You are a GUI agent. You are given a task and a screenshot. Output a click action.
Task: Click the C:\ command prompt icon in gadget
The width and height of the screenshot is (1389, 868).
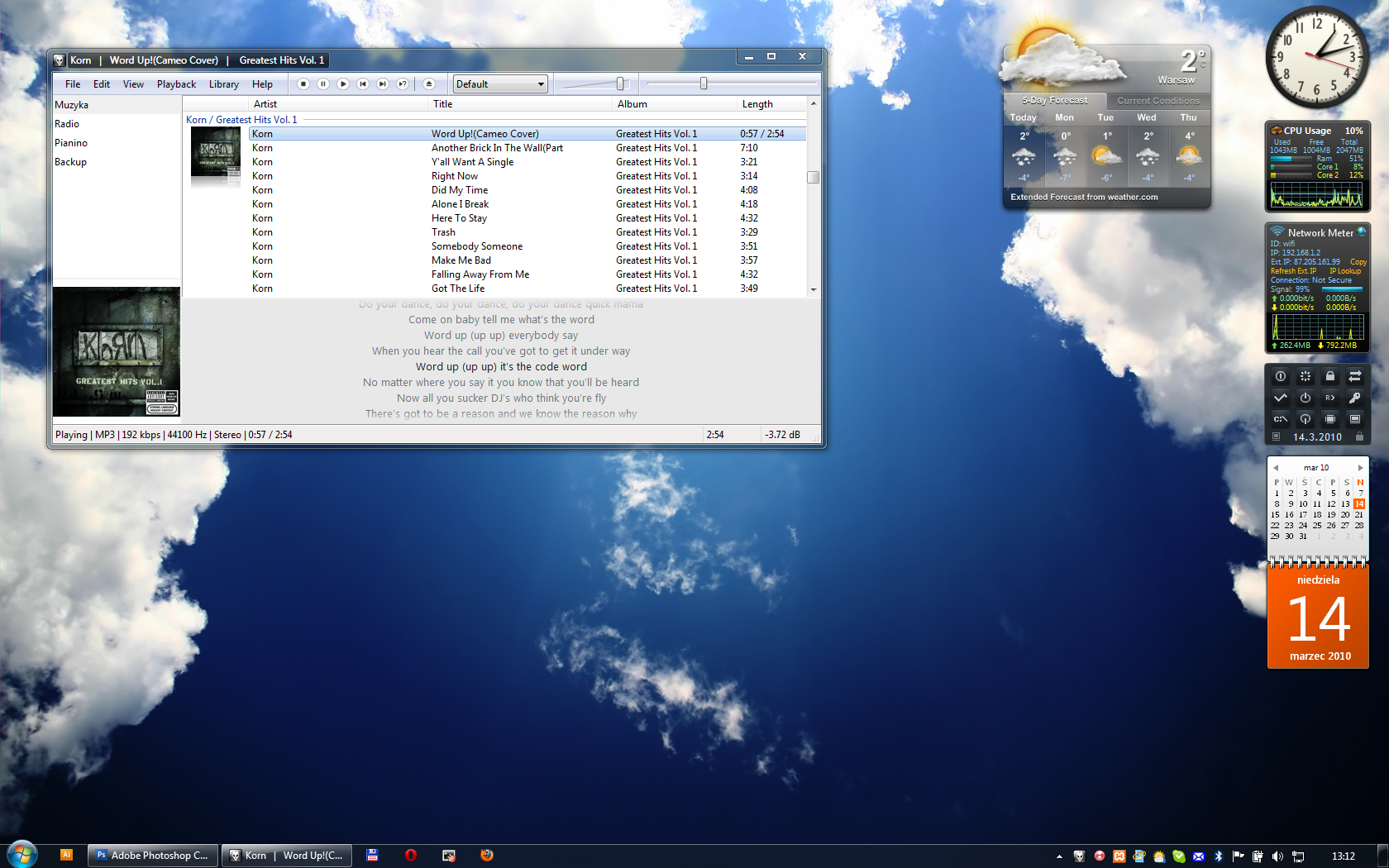1281,419
